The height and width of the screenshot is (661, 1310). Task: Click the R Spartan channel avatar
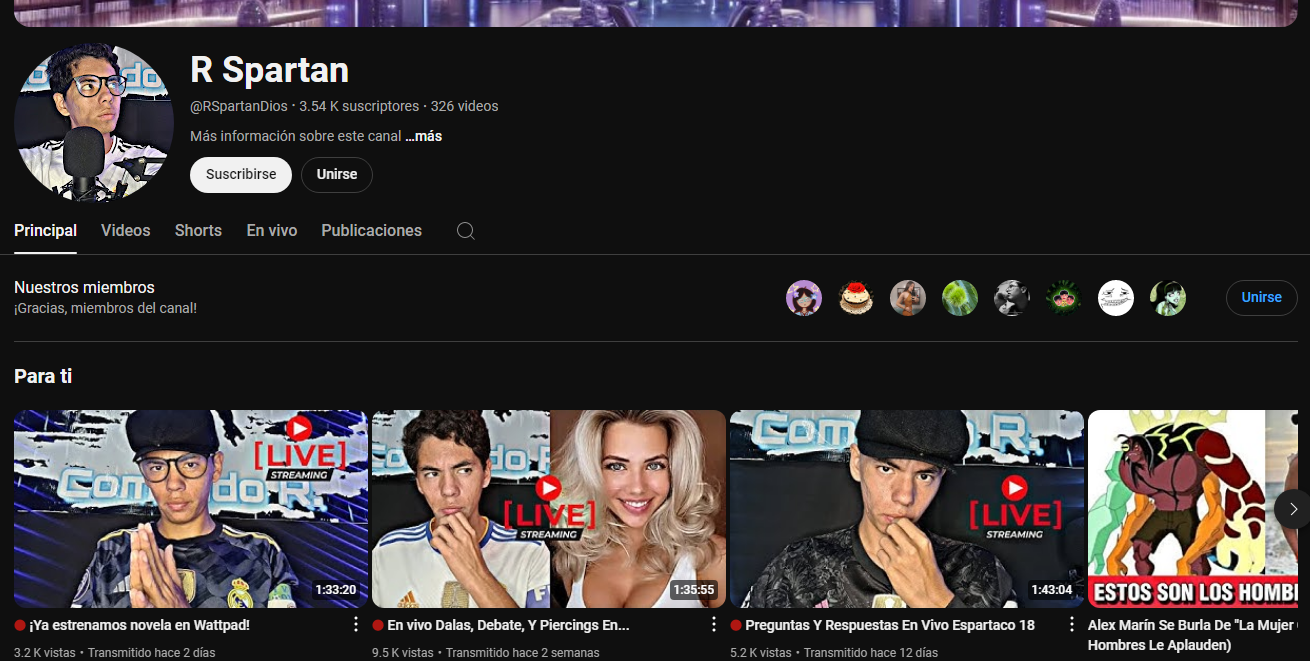point(94,122)
